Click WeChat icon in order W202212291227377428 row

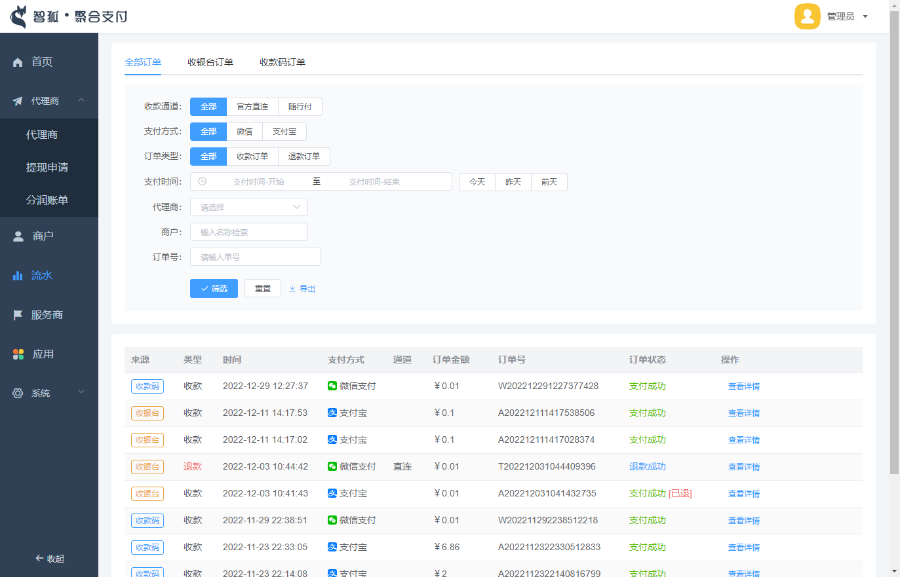pyautogui.click(x=332, y=386)
